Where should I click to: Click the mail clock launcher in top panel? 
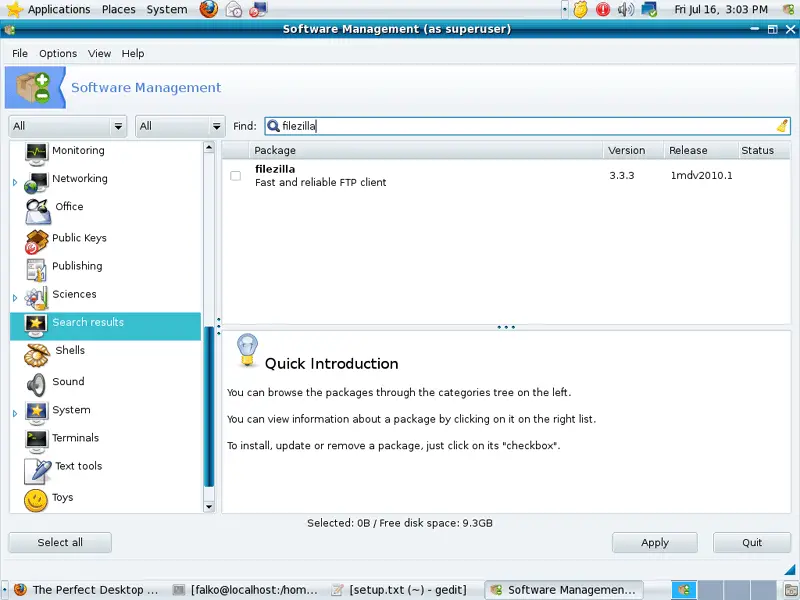234,9
